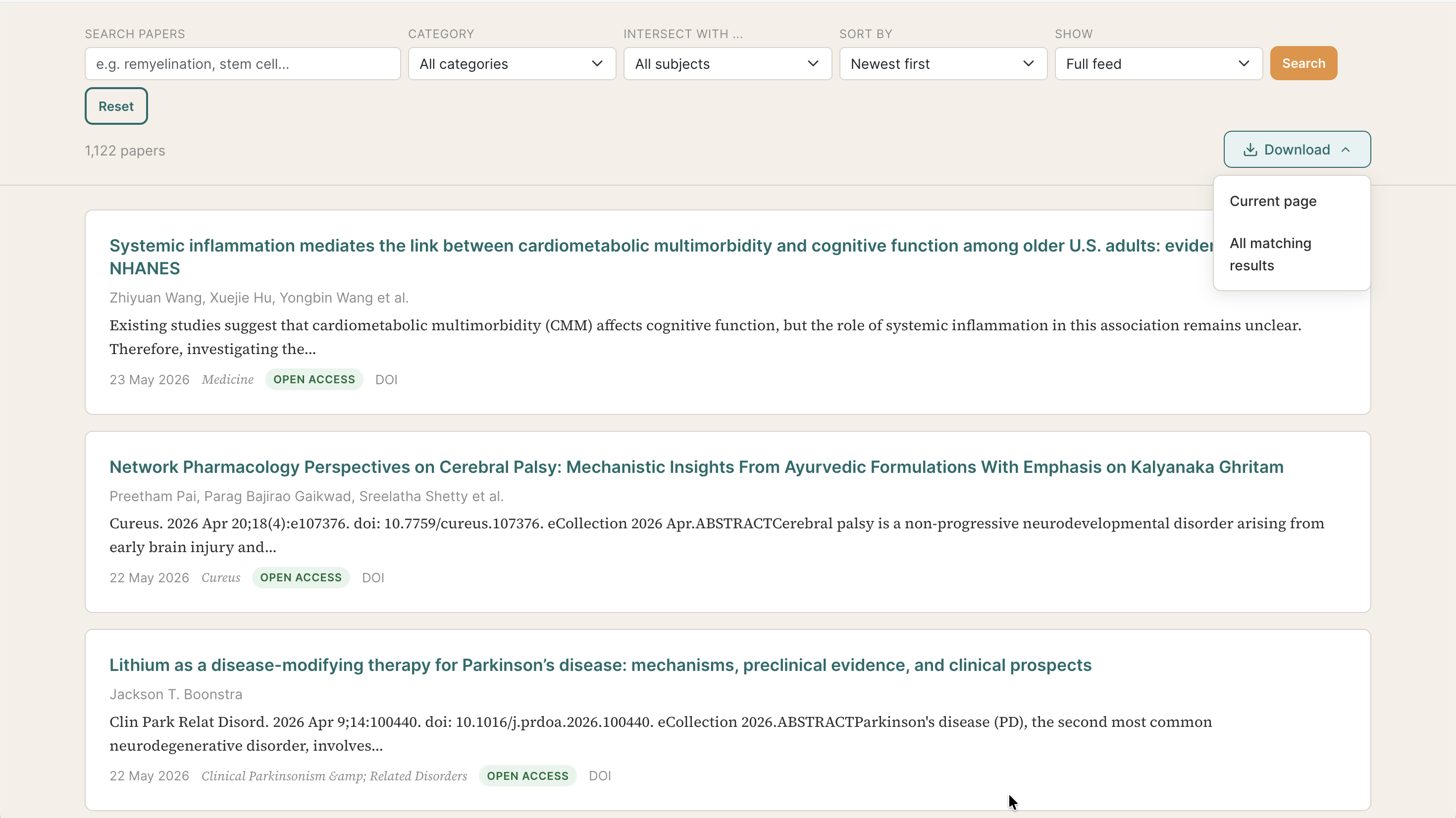
Task: Open the Show Full feed dropdown
Action: [x=1158, y=64]
